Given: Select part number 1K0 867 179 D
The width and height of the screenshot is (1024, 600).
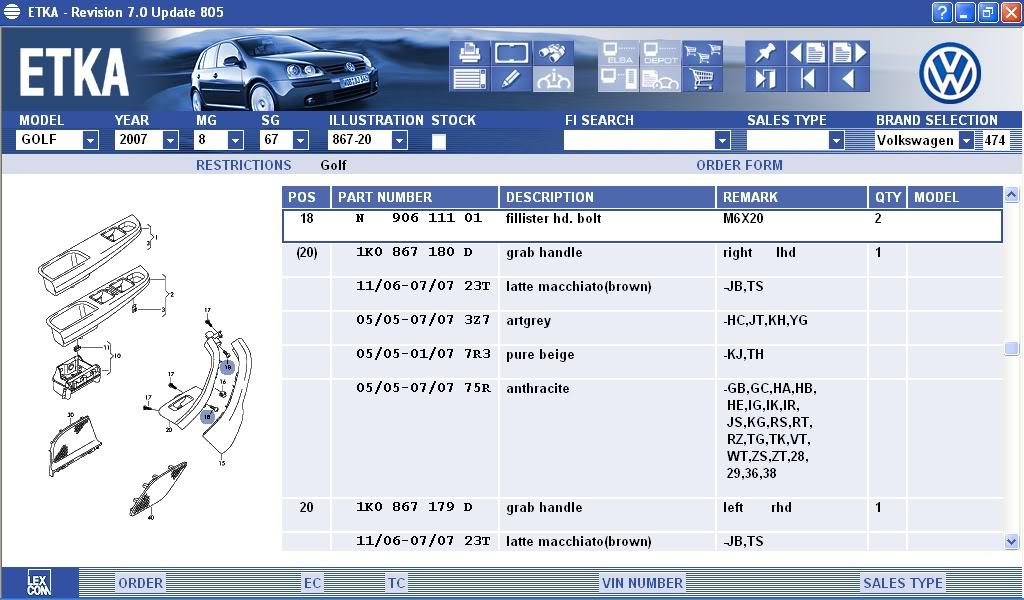Looking at the screenshot, I should 414,507.
